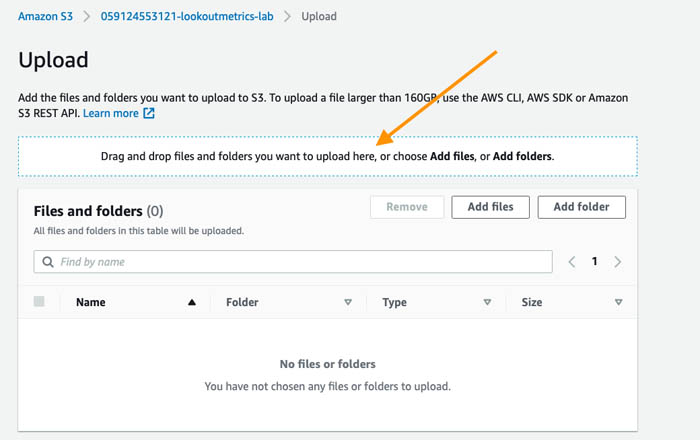The width and height of the screenshot is (700, 440).
Task: Sort by Size column arrow
Action: click(x=618, y=302)
